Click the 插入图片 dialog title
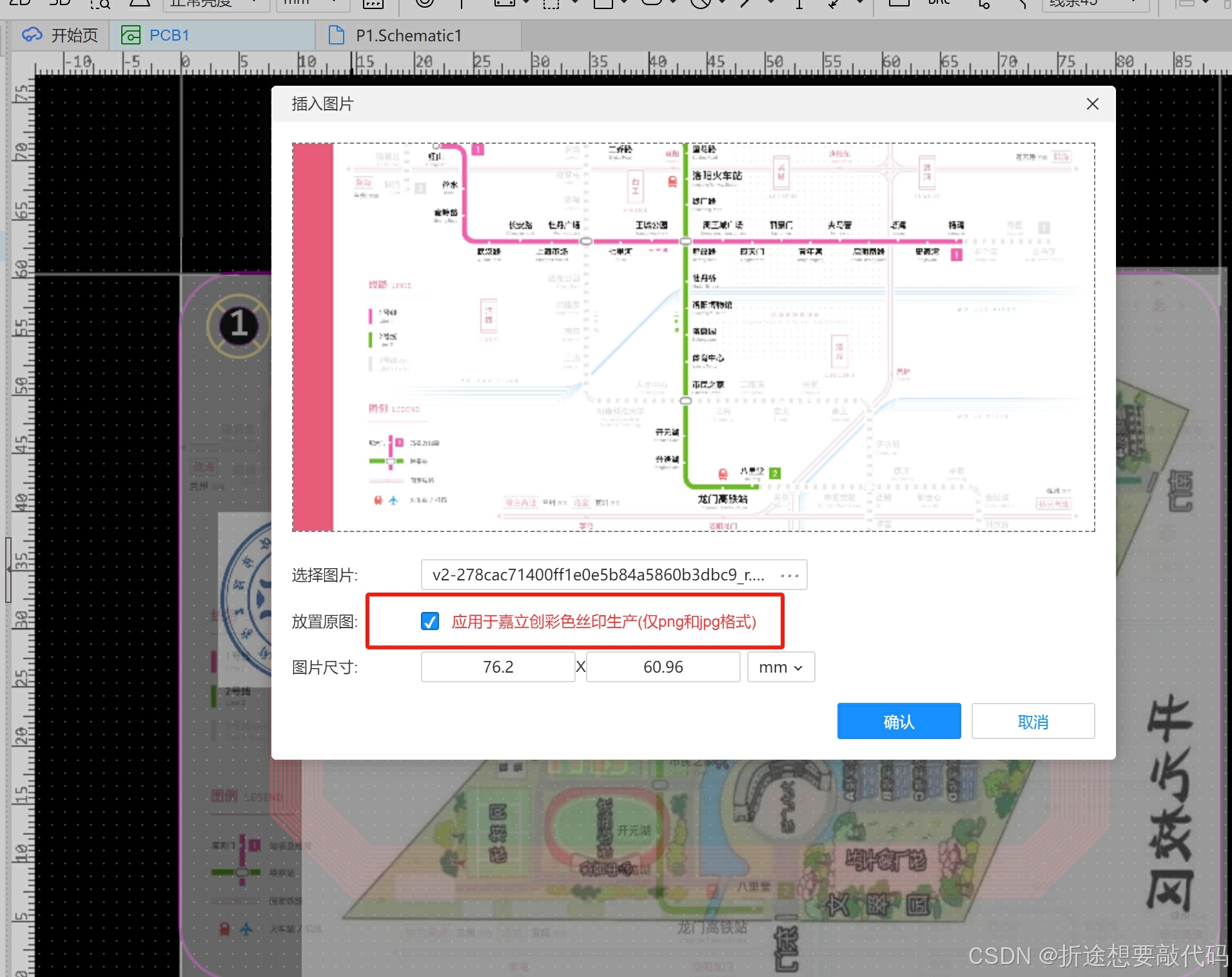 322,104
